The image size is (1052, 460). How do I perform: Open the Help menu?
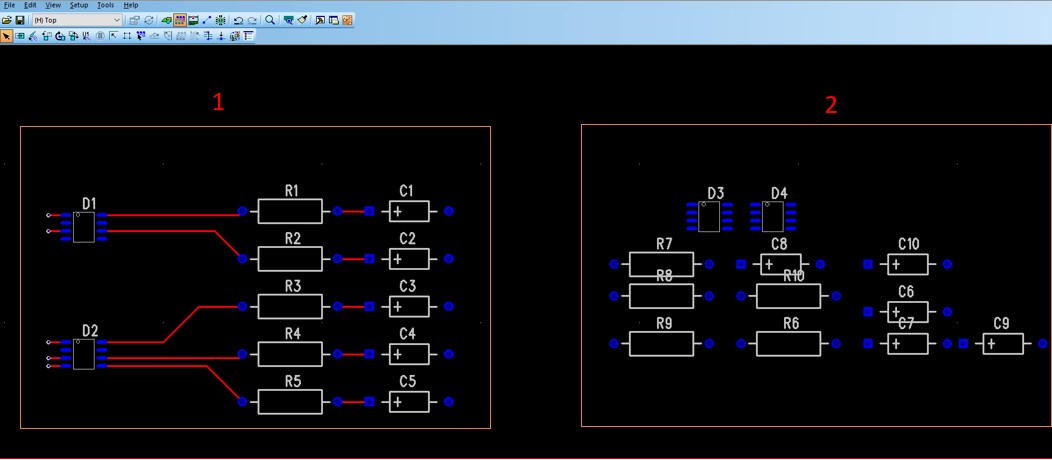(x=131, y=5)
